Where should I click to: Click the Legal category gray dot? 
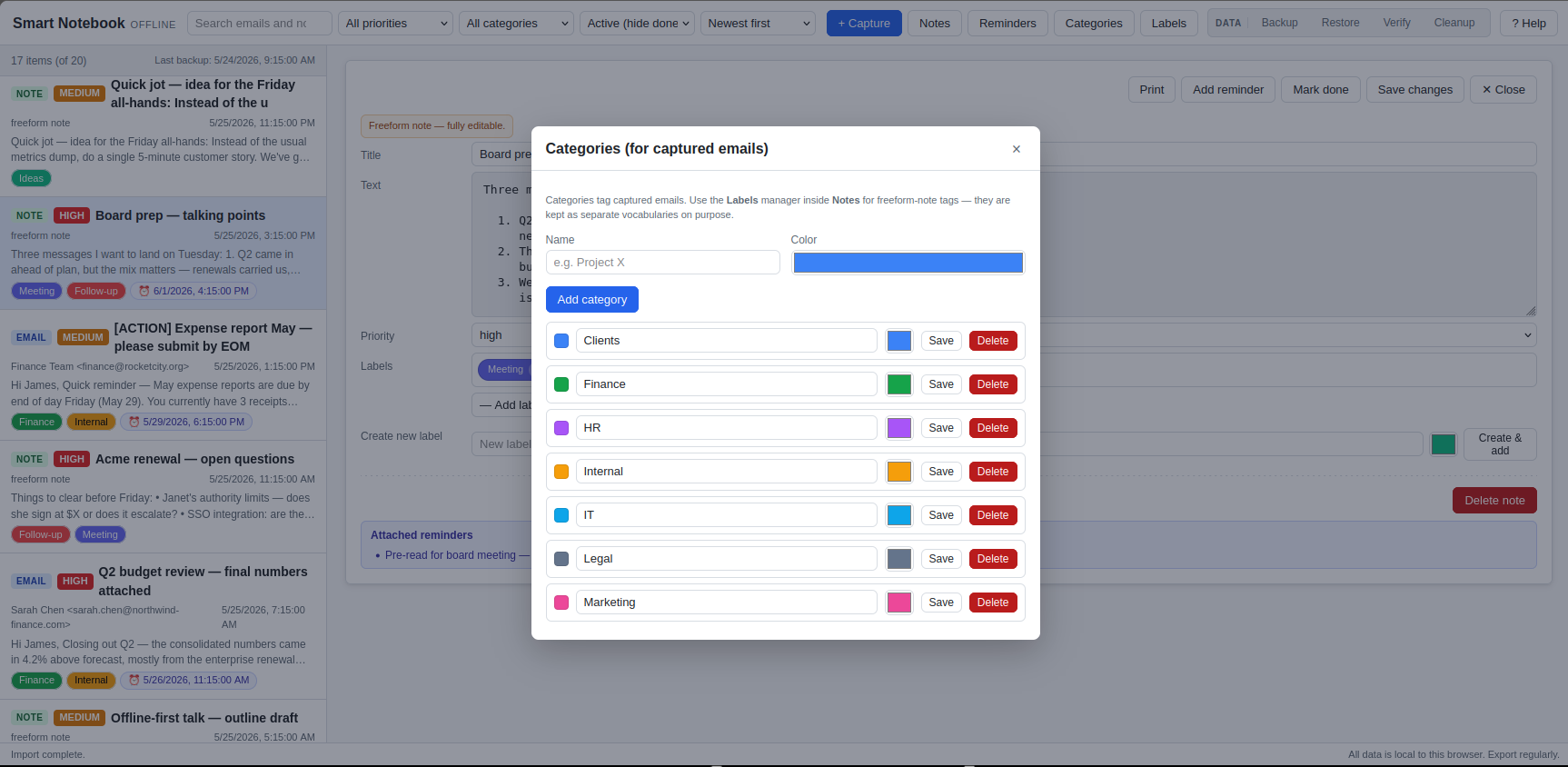561,559
